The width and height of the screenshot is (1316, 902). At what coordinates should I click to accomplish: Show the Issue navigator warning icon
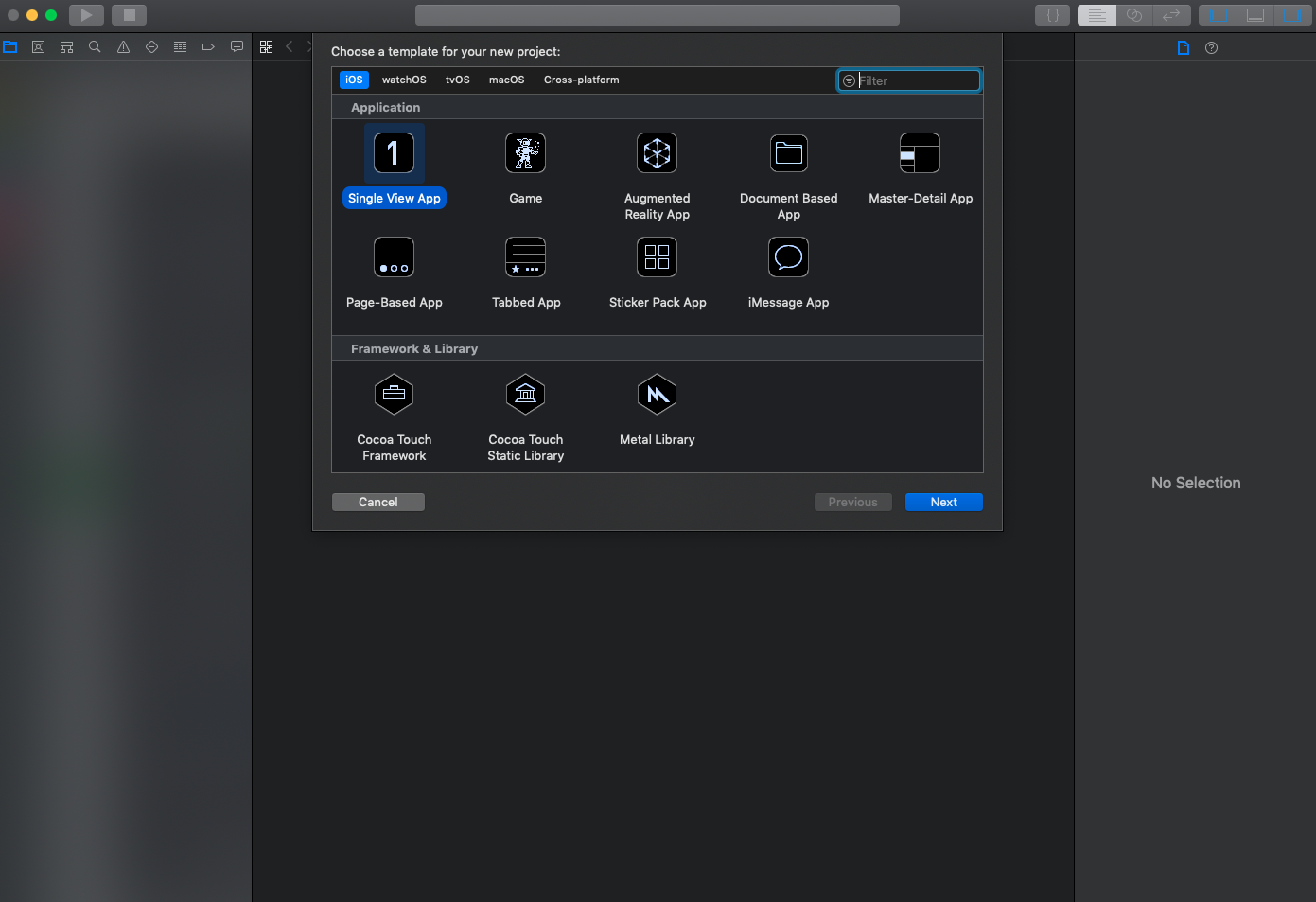point(123,46)
